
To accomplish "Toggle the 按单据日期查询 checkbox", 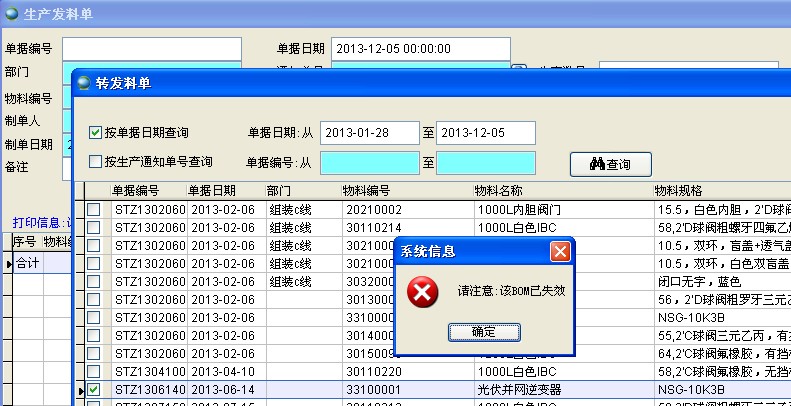I will [96, 132].
